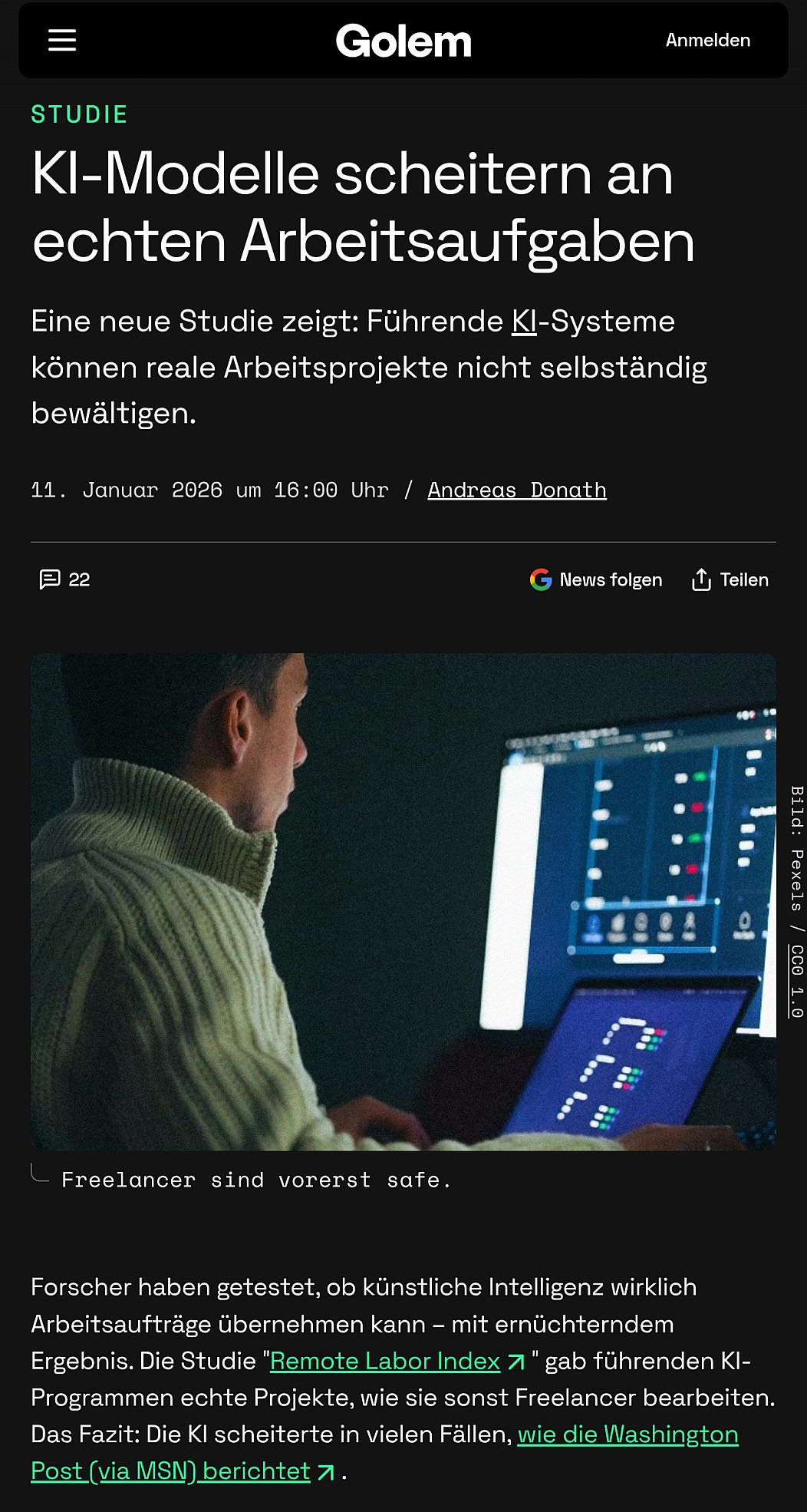The width and height of the screenshot is (807, 1512).
Task: Open the 22 comments count
Action: [x=79, y=579]
